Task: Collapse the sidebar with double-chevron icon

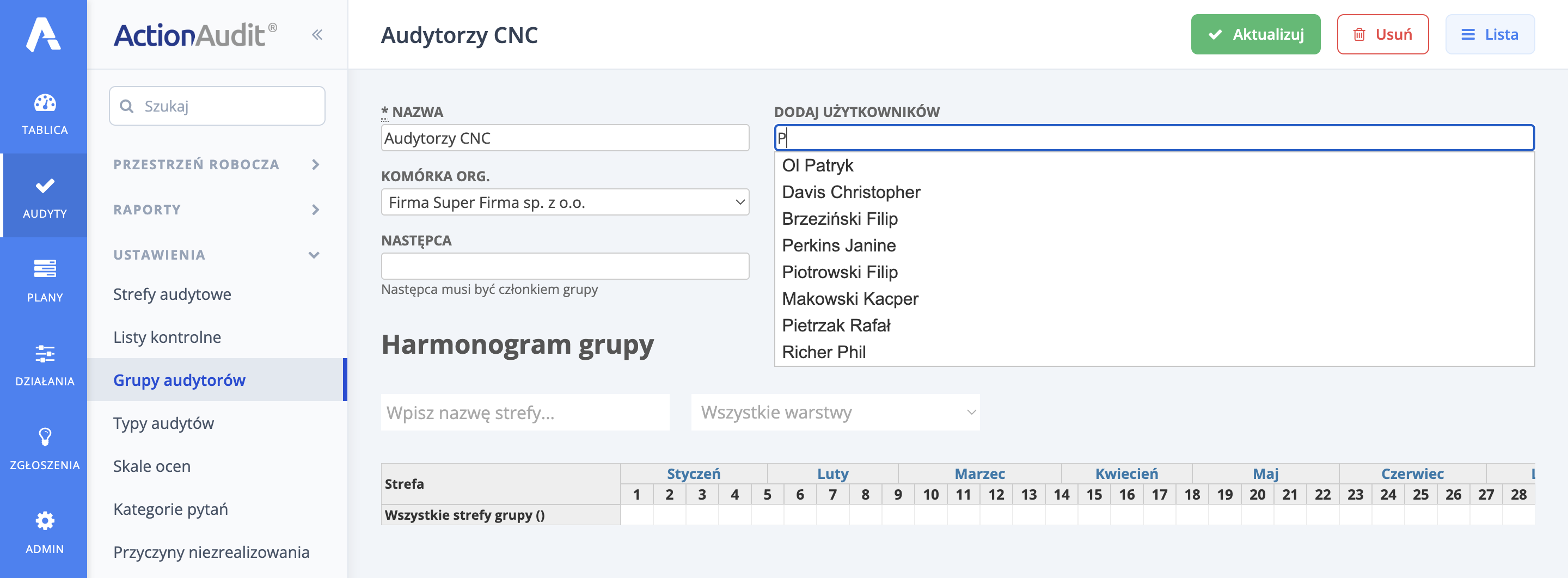Action: click(x=316, y=35)
